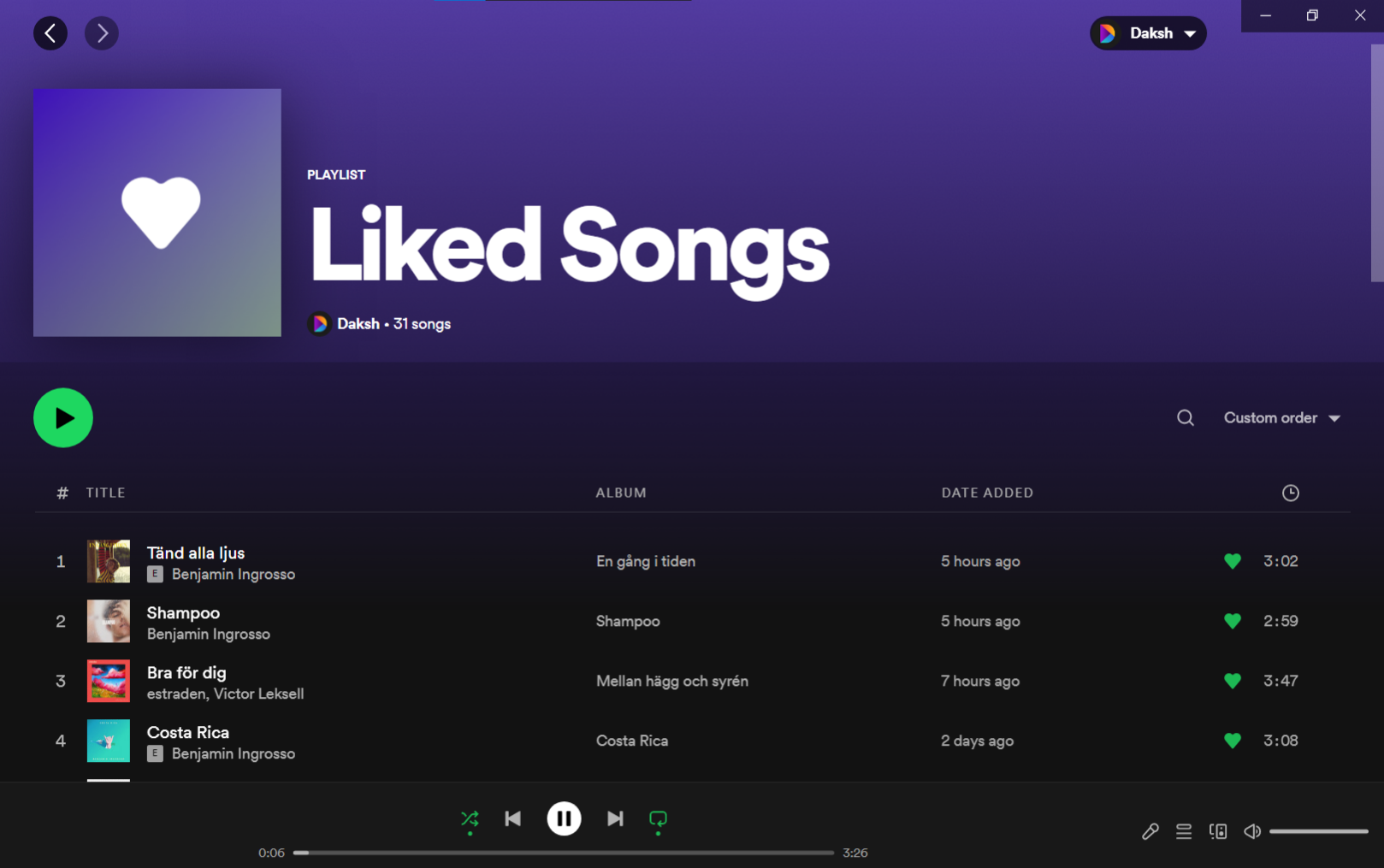
Task: Open Daksh profile link under the title
Action: pos(358,324)
